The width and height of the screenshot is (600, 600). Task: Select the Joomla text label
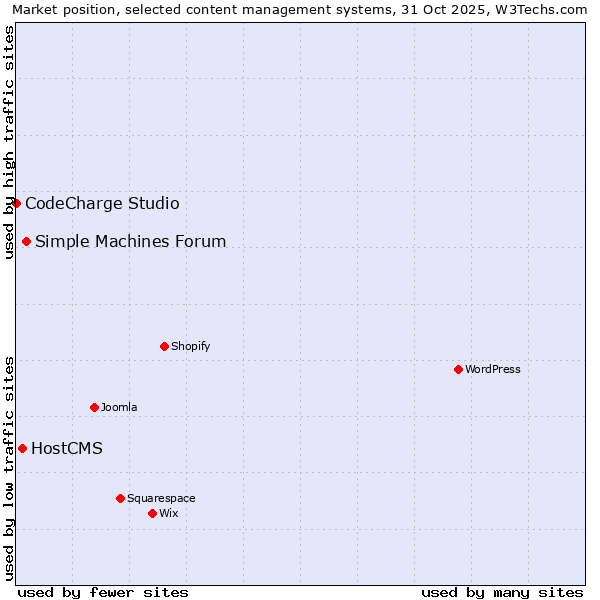click(x=119, y=407)
